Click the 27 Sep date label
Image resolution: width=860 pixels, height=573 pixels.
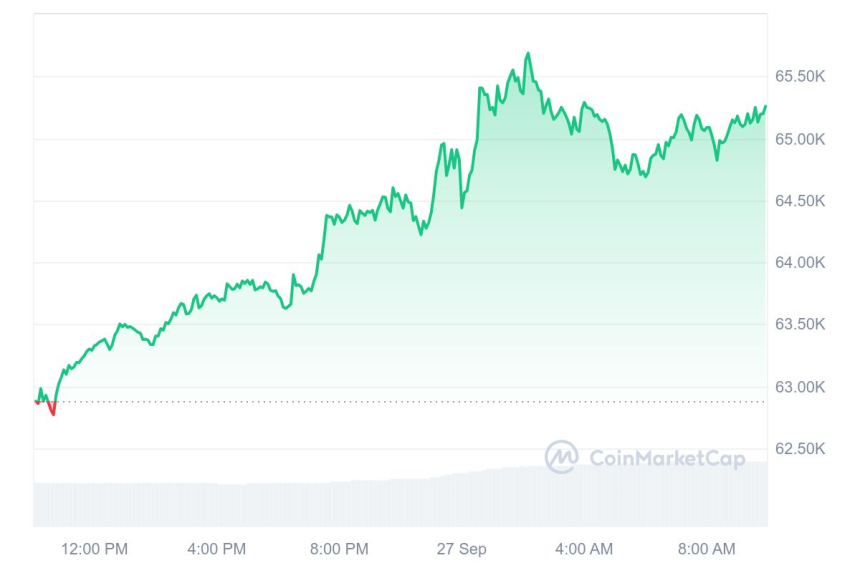tap(461, 549)
